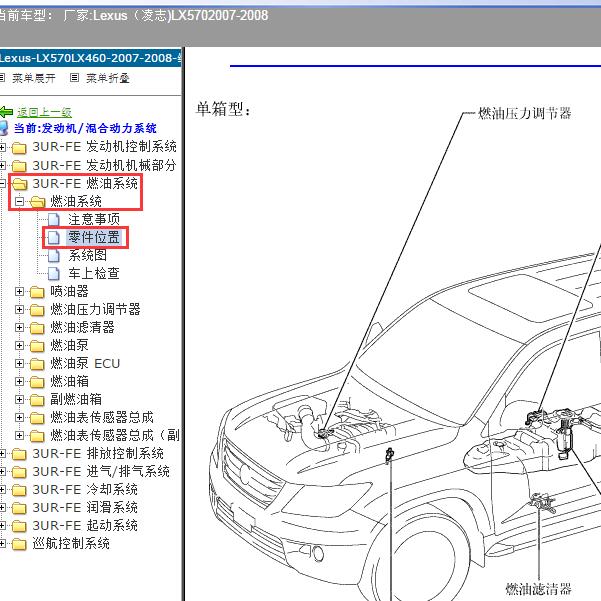Screen dimensions: 601x601
Task: Expand the 燃油表传感器总成 tree node
Action: [x=20, y=417]
